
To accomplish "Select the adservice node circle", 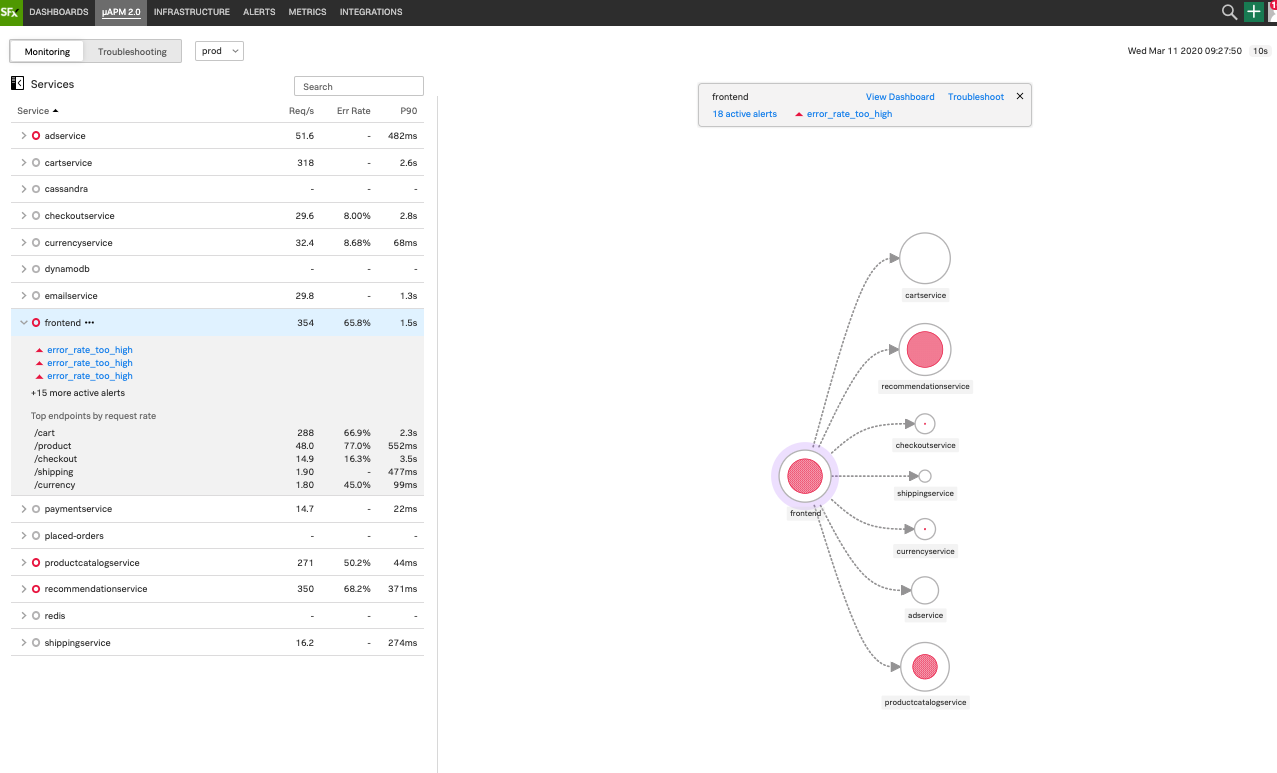I will pyautogui.click(x=925, y=590).
